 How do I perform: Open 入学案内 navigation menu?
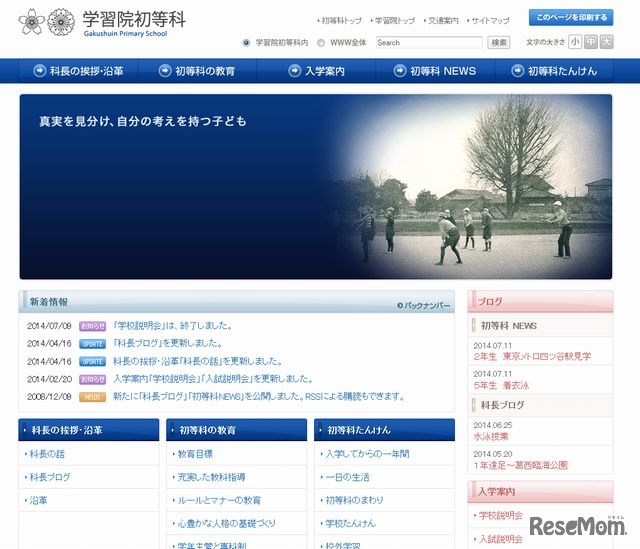[x=316, y=71]
